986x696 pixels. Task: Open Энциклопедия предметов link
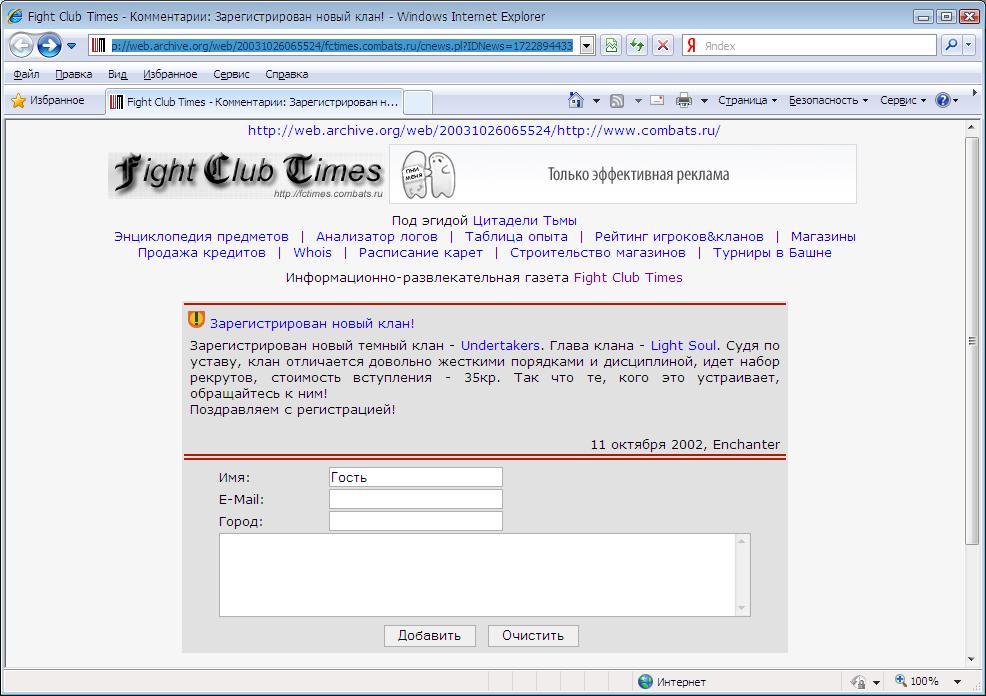[x=201, y=237]
